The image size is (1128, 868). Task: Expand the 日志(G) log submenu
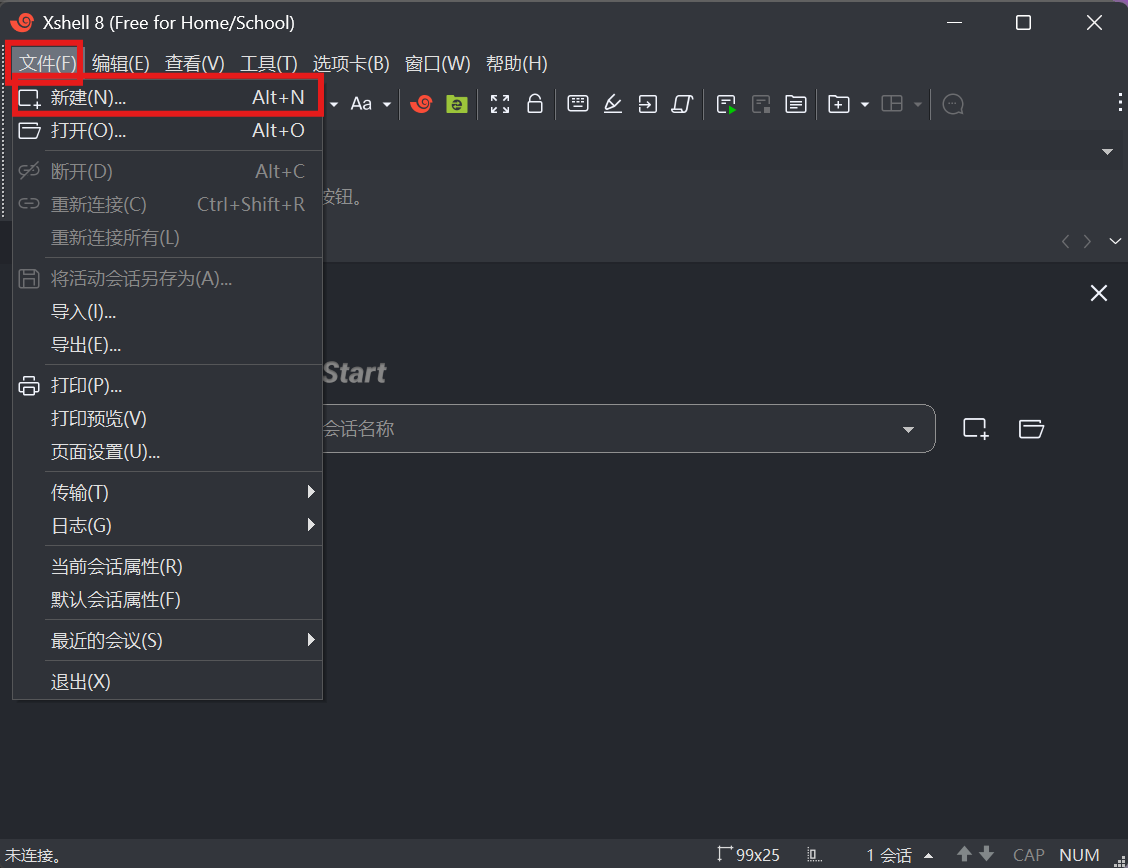point(167,526)
